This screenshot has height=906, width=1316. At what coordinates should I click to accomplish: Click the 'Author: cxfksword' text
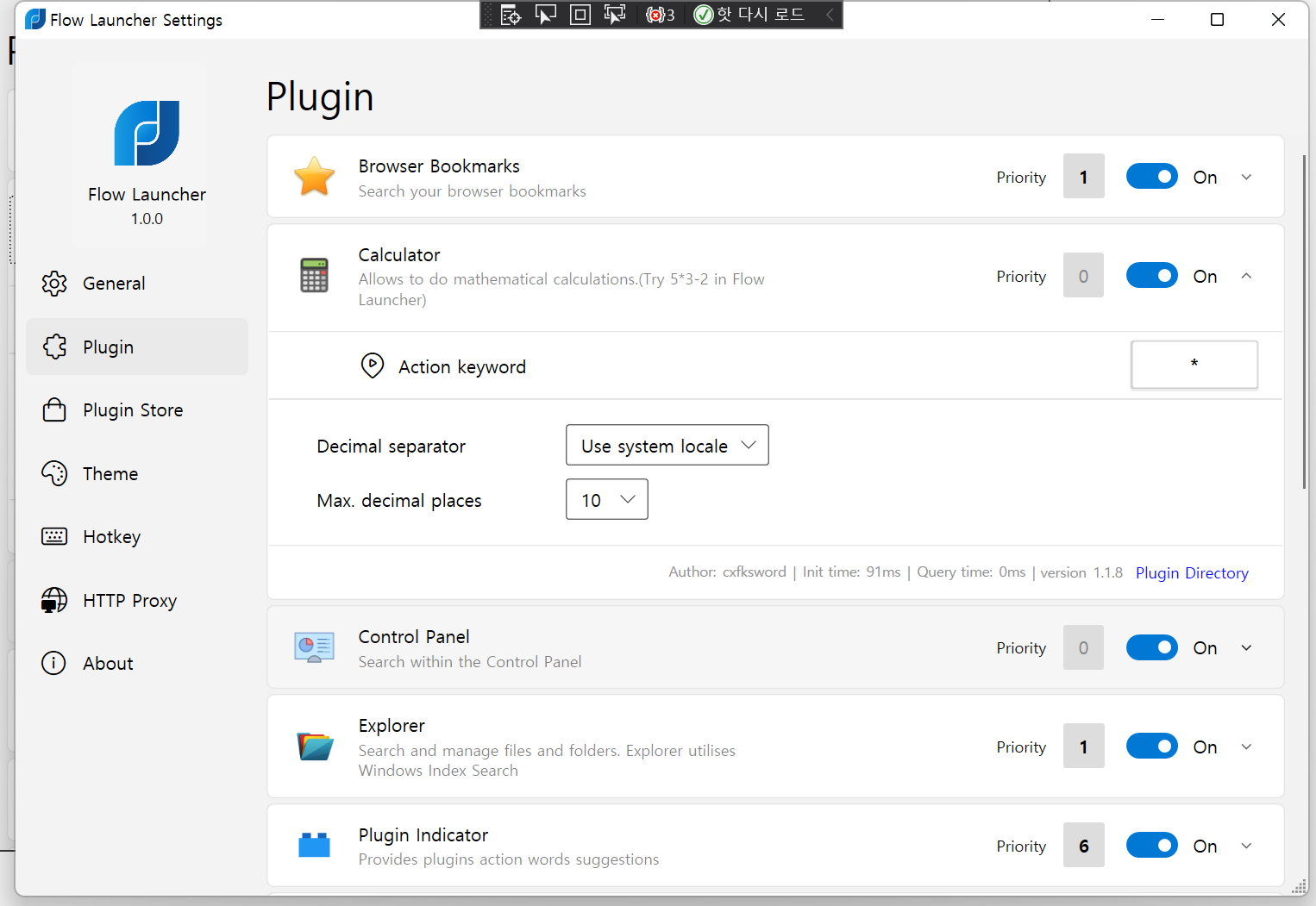[727, 572]
